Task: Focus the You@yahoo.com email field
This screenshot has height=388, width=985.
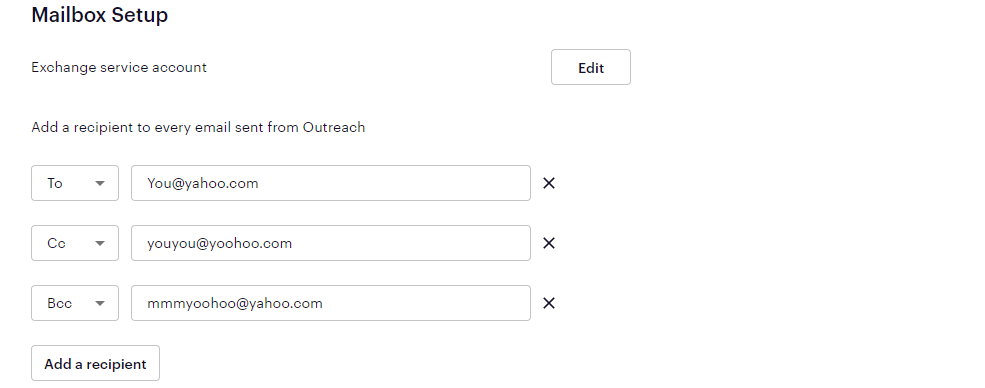Action: [x=330, y=183]
